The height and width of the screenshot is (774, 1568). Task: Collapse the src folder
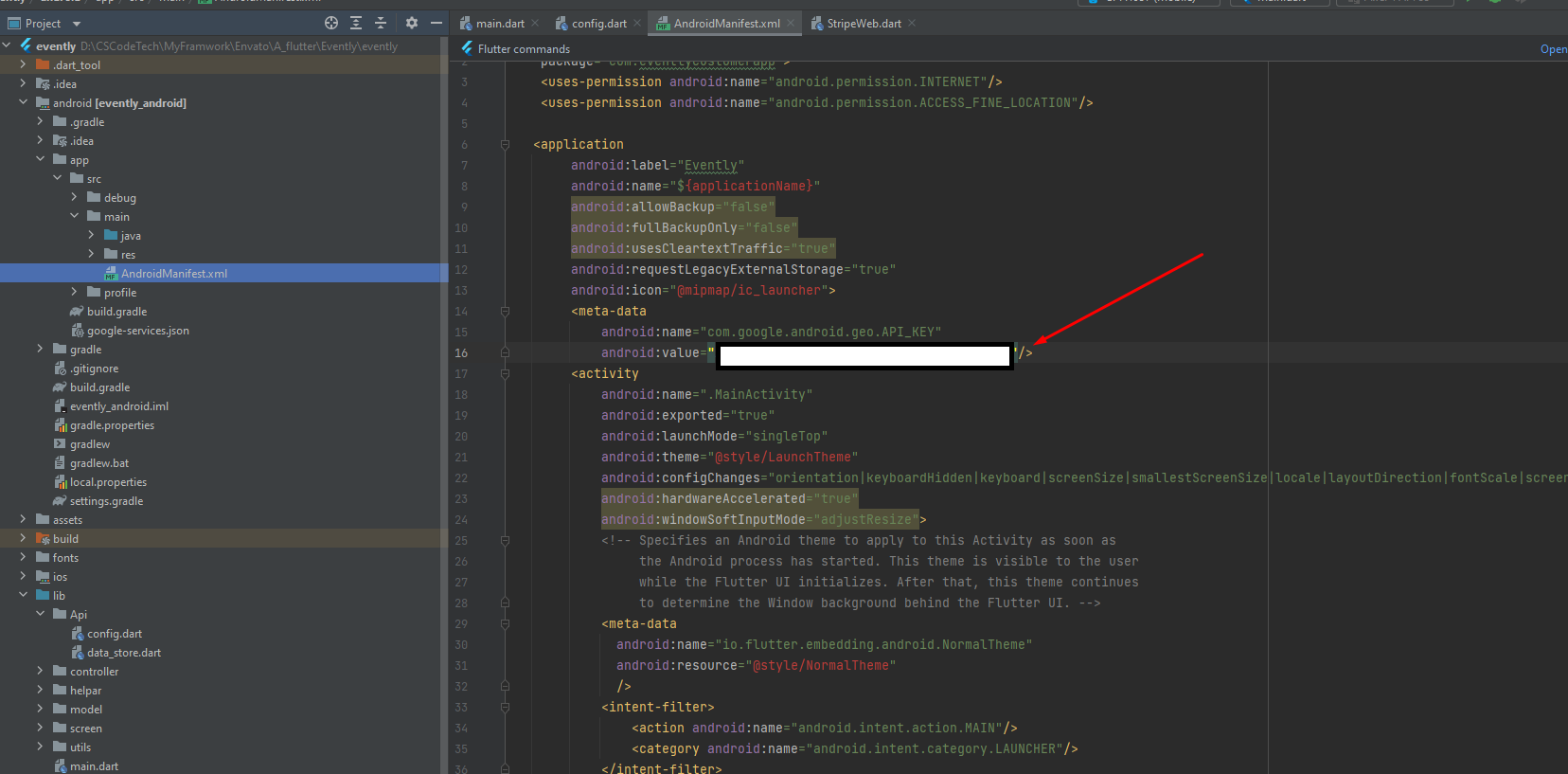pos(57,178)
